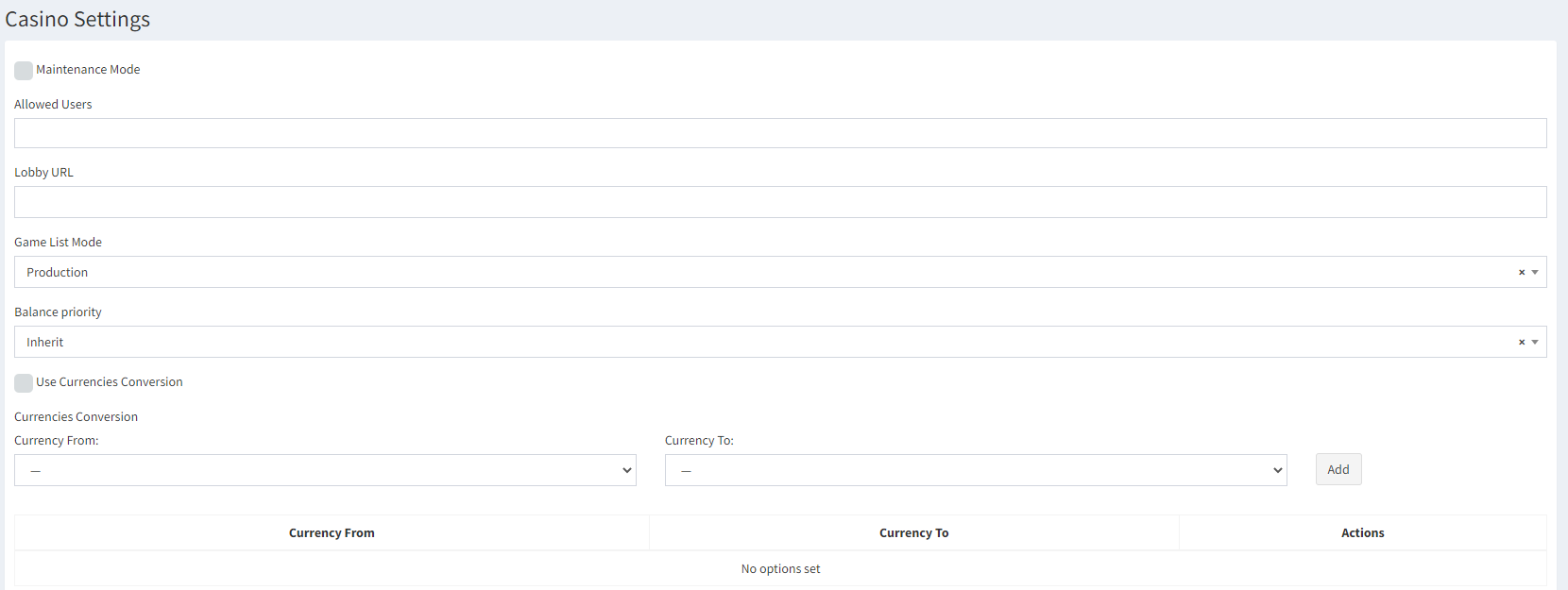1568x590 pixels.
Task: Toggle the Use Currencies Conversion checkbox
Action: [x=24, y=383]
